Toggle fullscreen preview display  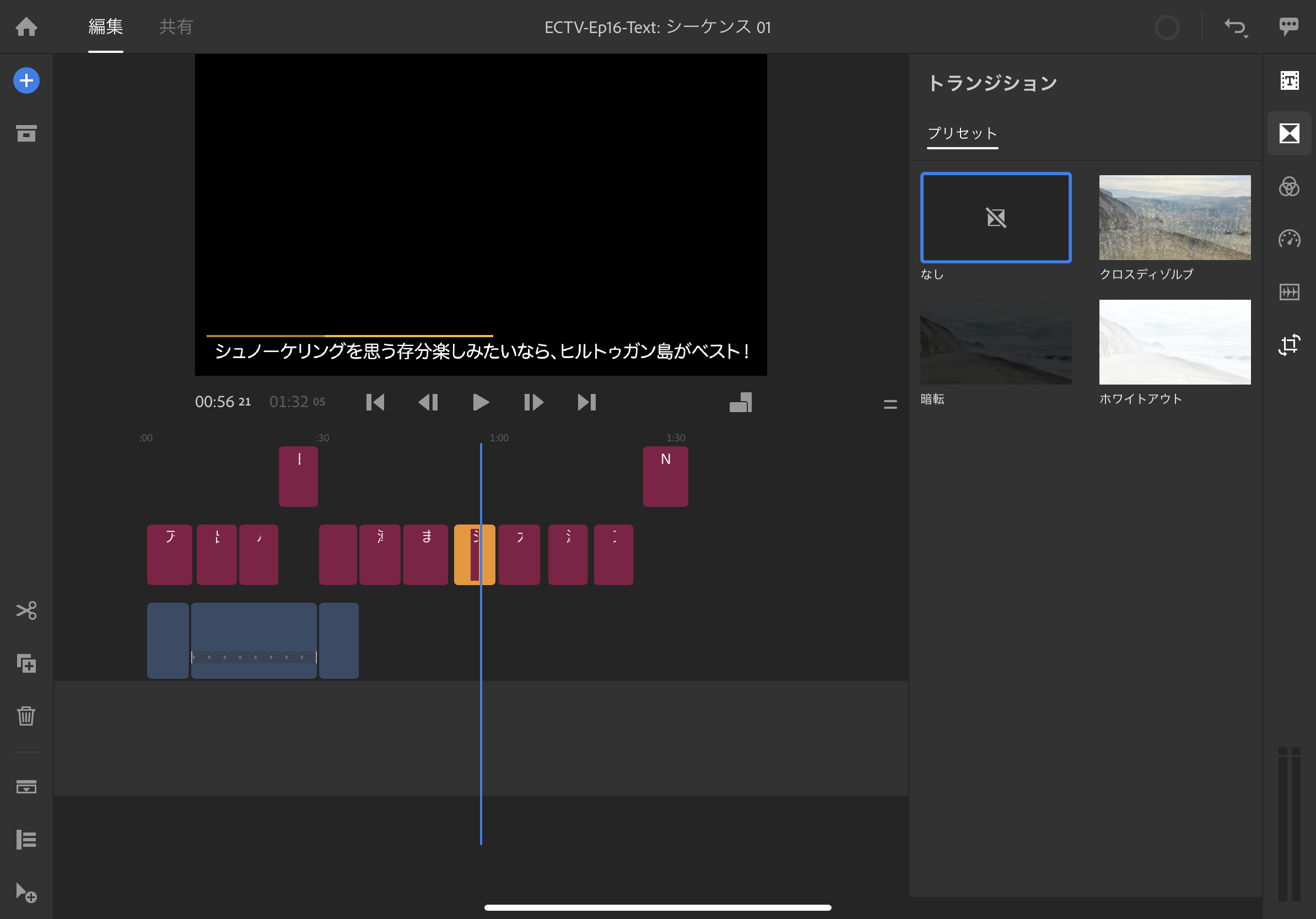point(741,402)
